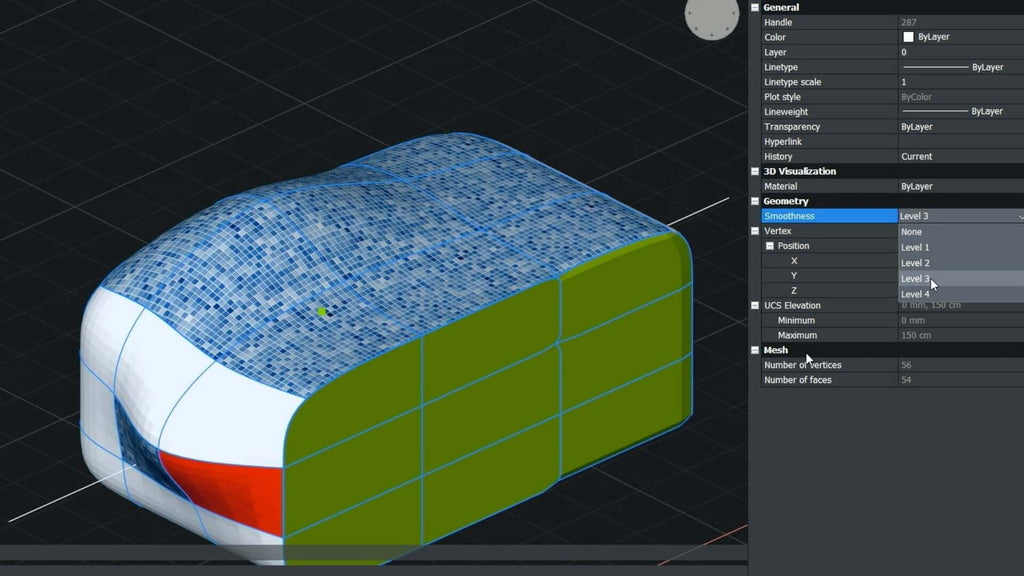Open the Smoothness dropdown arrow
Screen dimensions: 1024x576
1020,216
